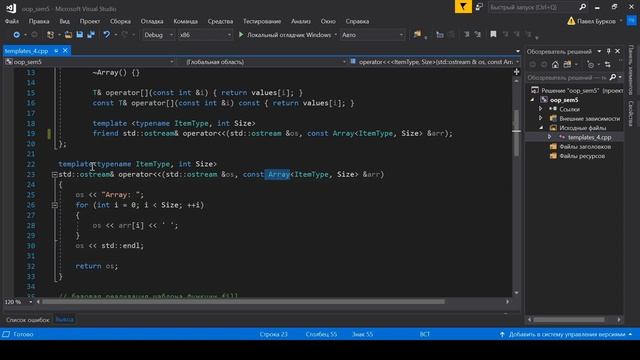Image resolution: width=640 pixels, height=360 pixels.
Task: Open the Отладка menu
Action: [x=152, y=21]
